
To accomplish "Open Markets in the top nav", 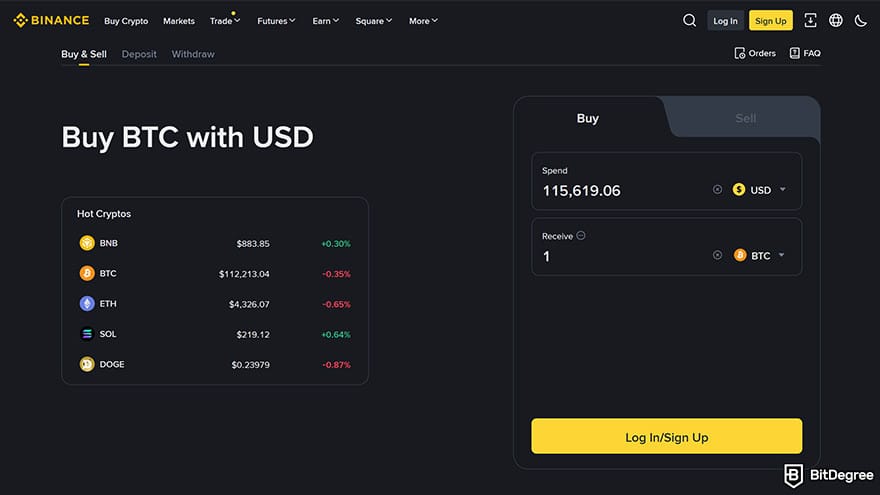I will point(179,21).
